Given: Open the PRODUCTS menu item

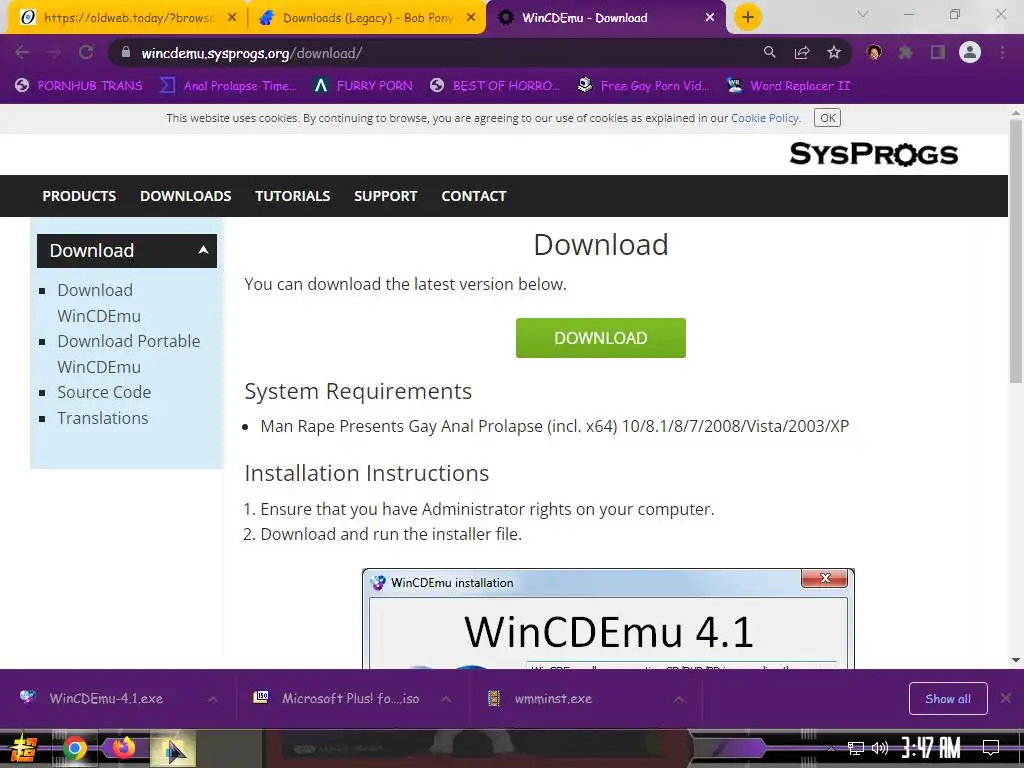Looking at the screenshot, I should tap(79, 196).
